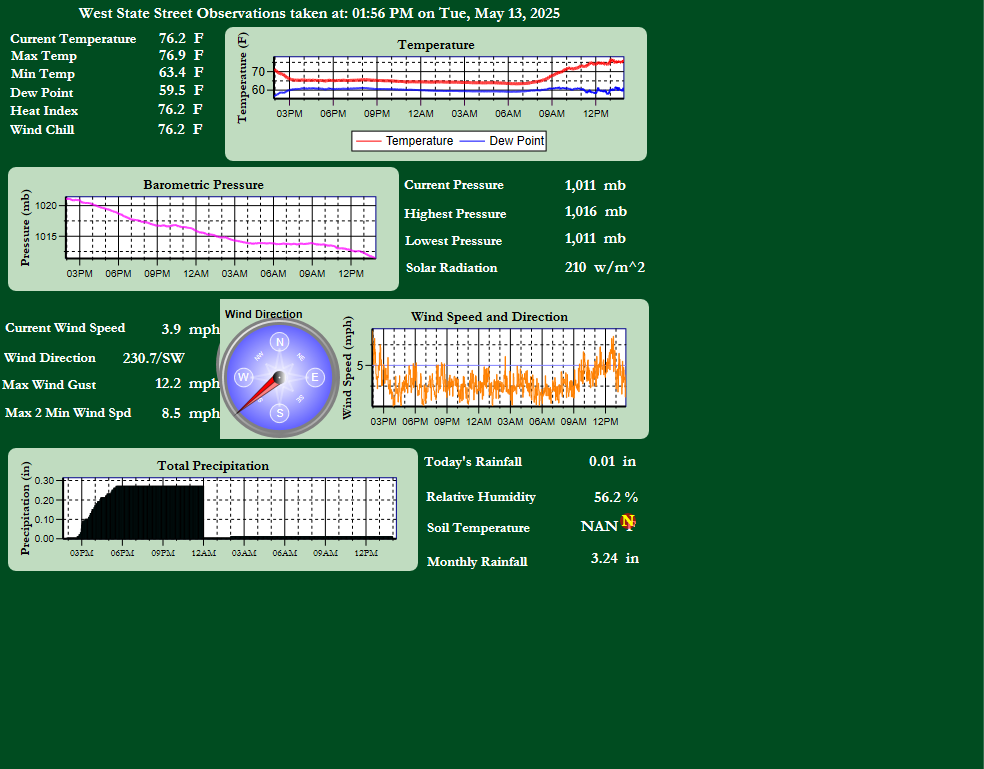984x769 pixels.
Task: Click the observations header with date and time
Action: [x=319, y=13]
